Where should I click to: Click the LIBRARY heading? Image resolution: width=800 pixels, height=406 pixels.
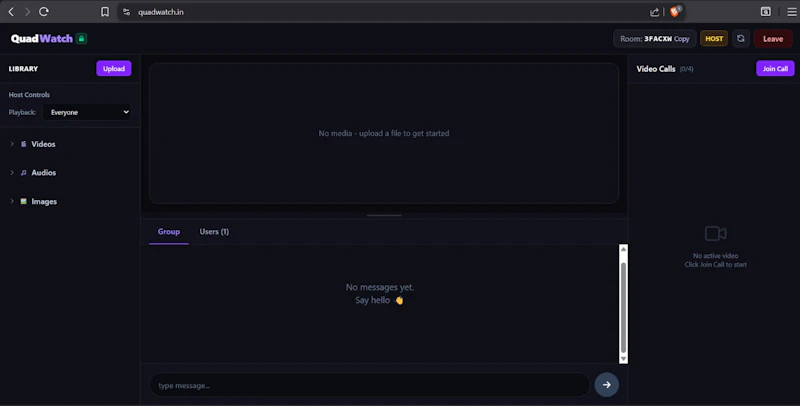23,69
